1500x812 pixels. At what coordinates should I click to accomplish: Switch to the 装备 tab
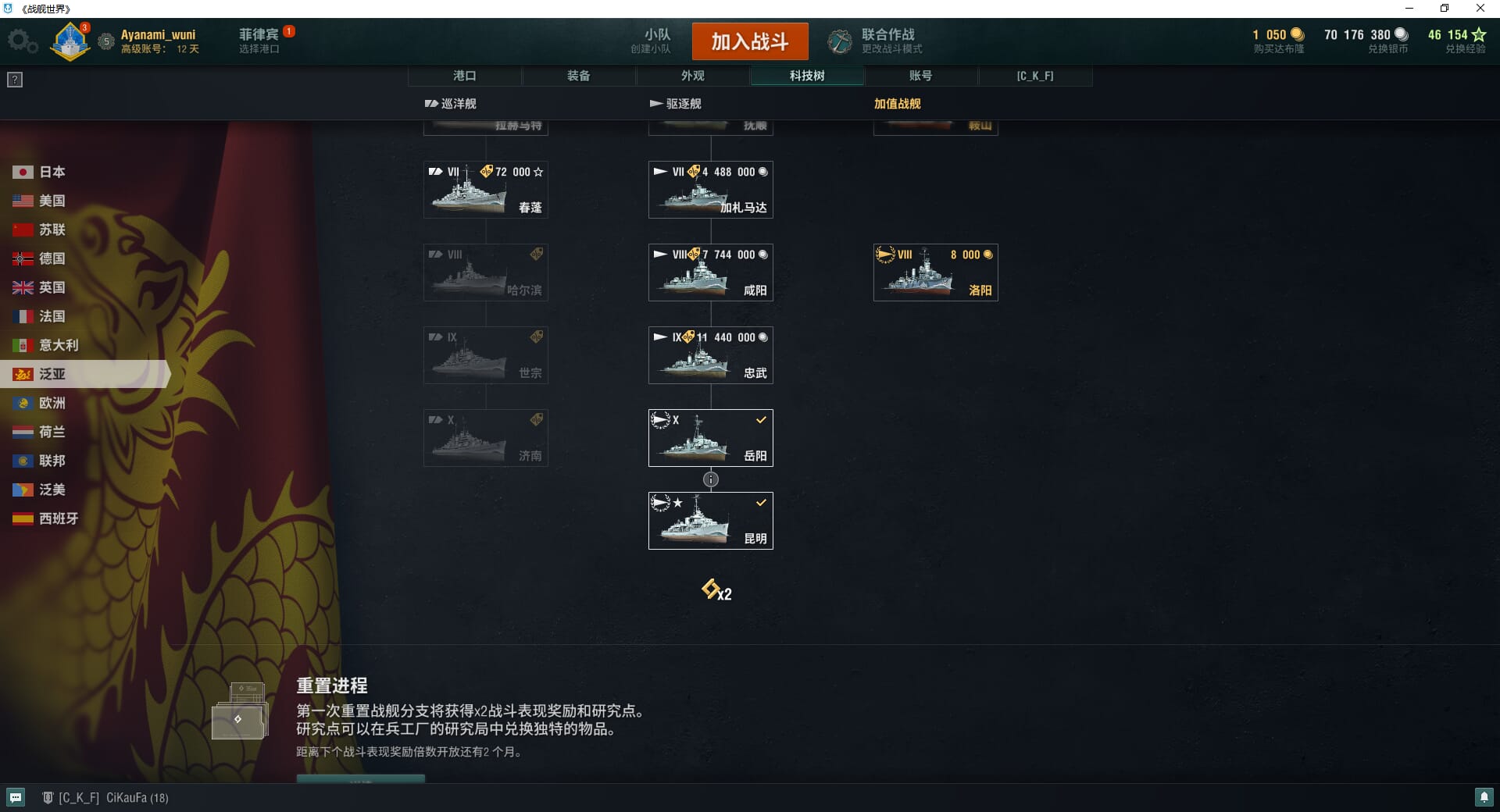click(x=579, y=76)
